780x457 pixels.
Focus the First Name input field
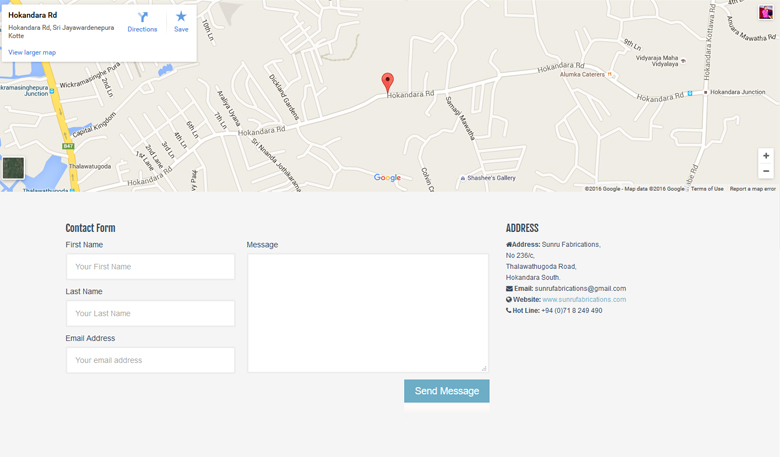tap(150, 267)
